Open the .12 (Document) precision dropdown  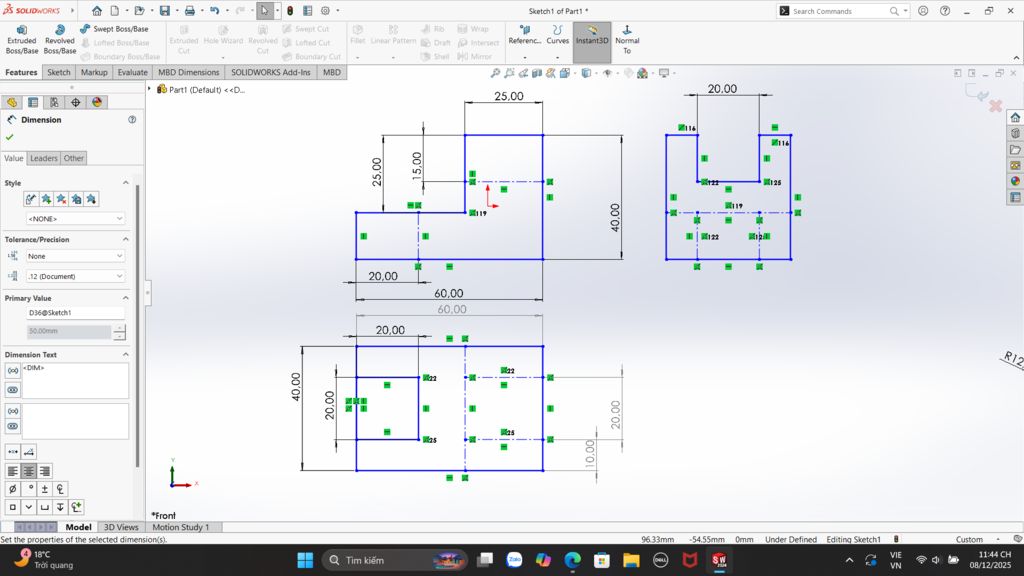75,276
